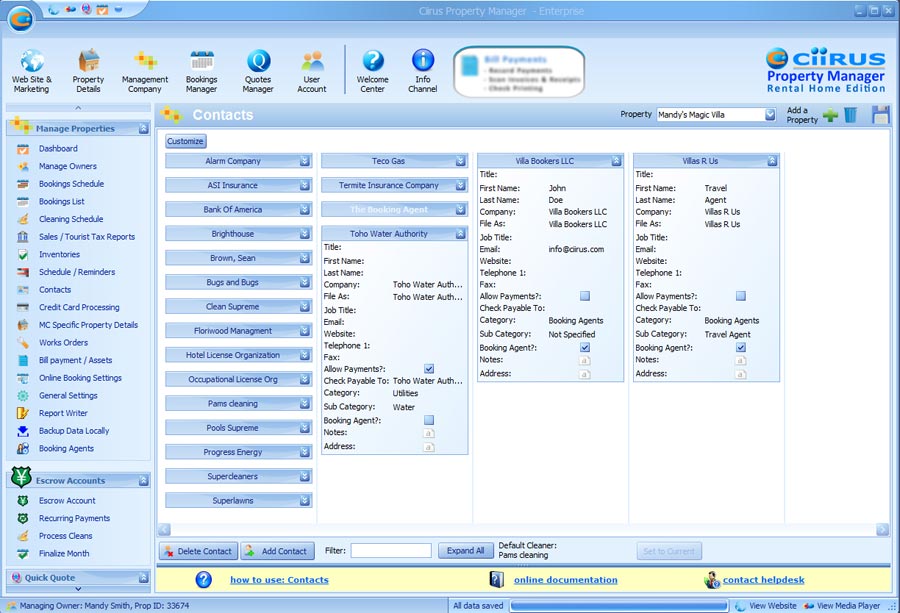Toggle Villas R Us Booking Agent checkbox
Viewport: 900px width, 613px height.
click(741, 347)
